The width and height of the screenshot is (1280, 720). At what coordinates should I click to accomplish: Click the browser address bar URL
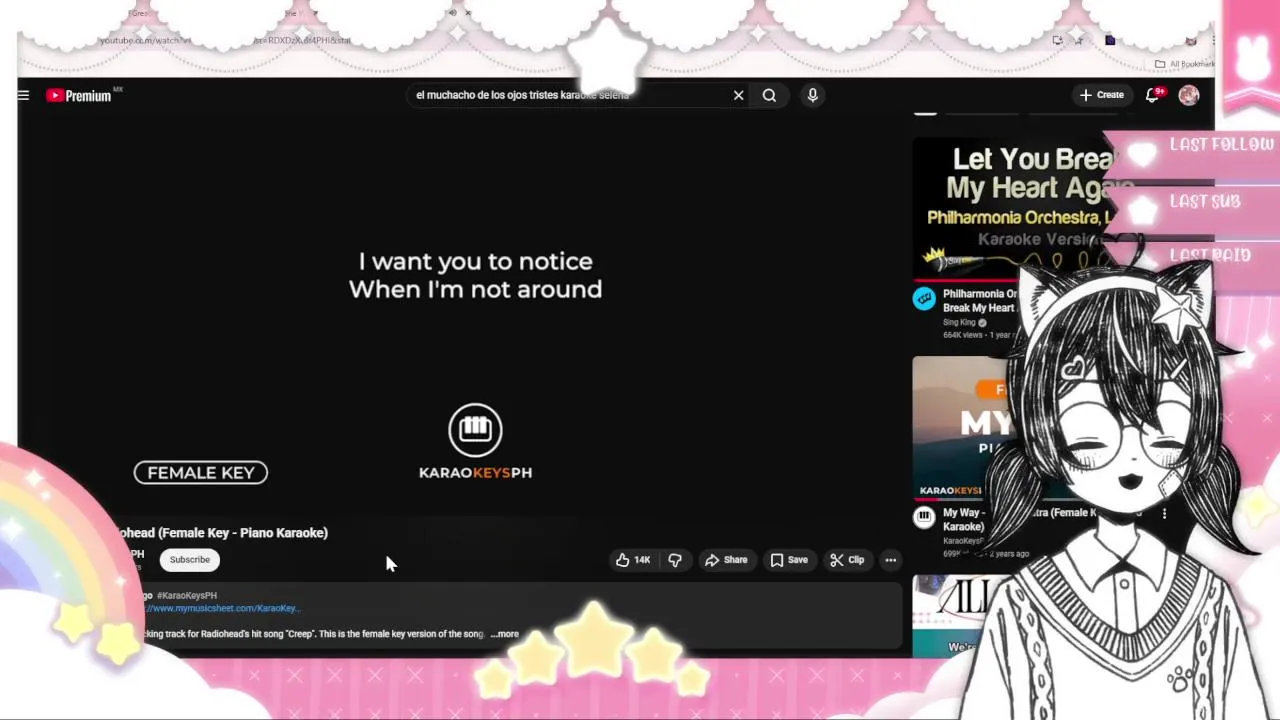click(225, 41)
